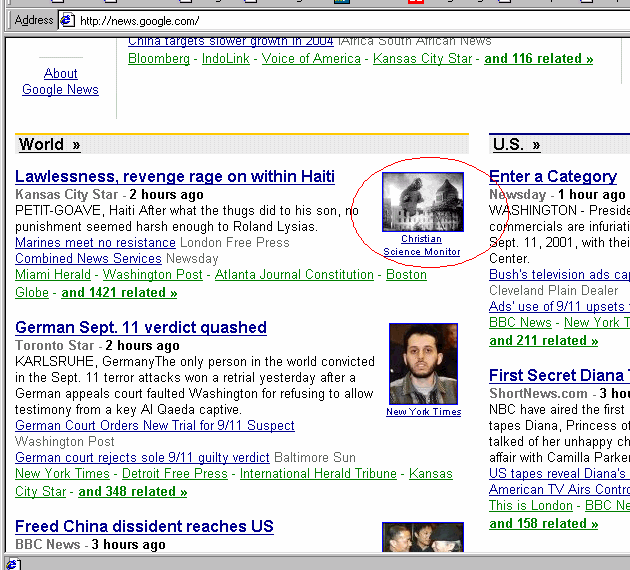Open 'German court rejects sole 9/11 guilty verdict'
This screenshot has height=570, width=630.
click(142, 458)
